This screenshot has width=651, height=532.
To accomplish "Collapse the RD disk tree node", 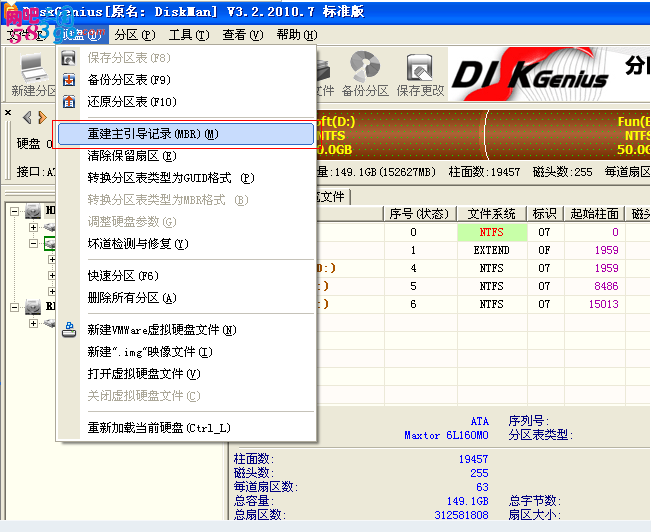I will pyautogui.click(x=15, y=307).
